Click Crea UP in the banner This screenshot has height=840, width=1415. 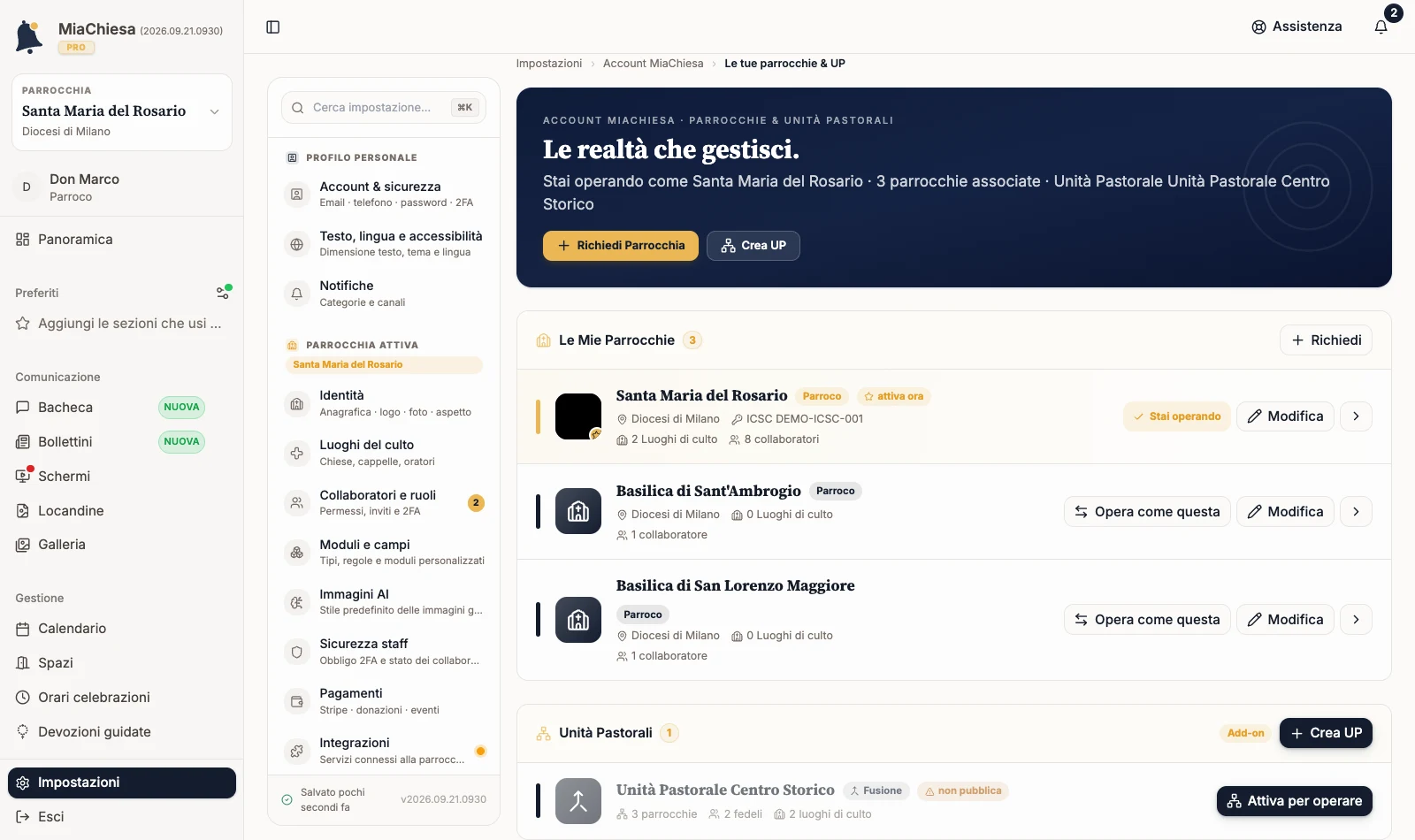pyautogui.click(x=753, y=246)
